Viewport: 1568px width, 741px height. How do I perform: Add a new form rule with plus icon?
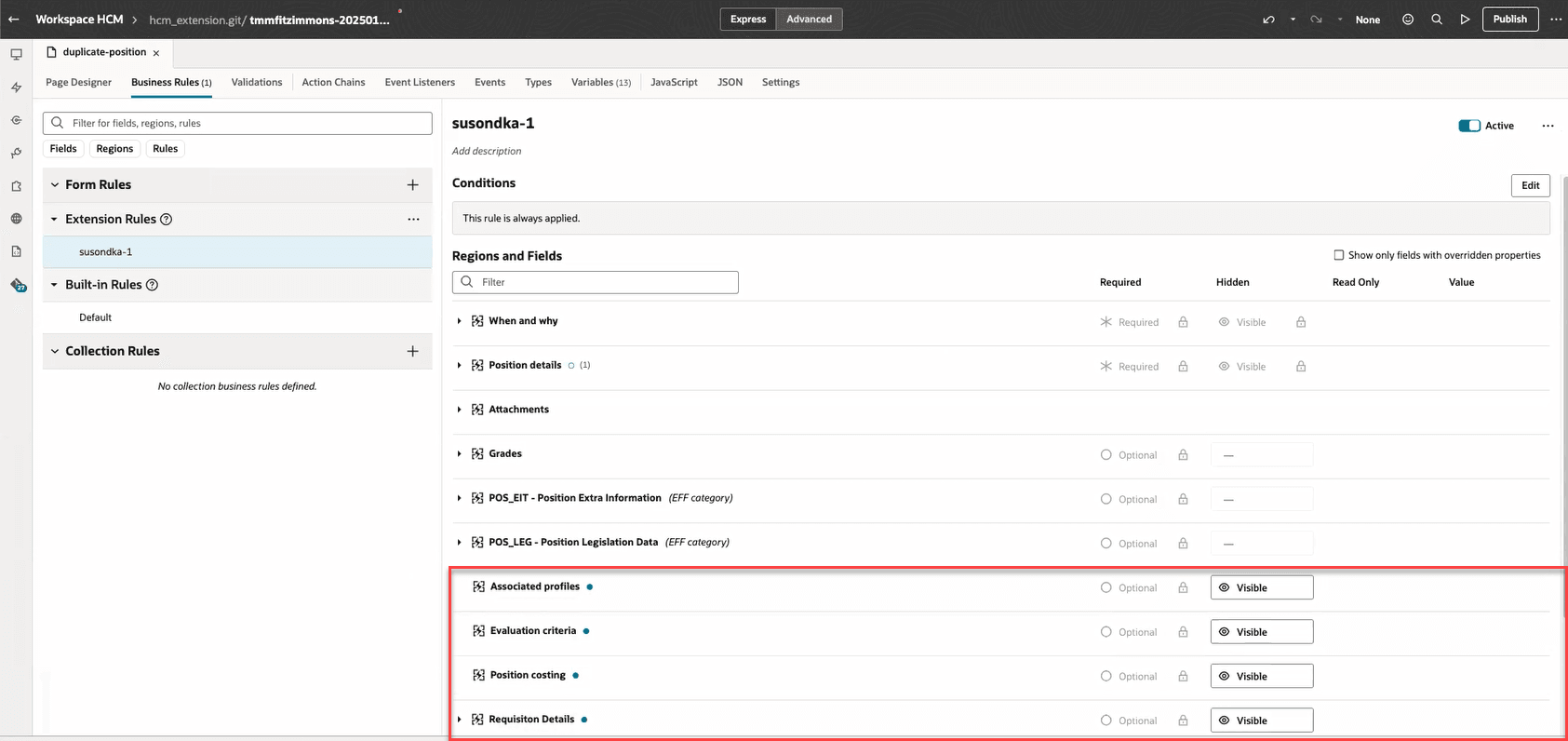412,185
